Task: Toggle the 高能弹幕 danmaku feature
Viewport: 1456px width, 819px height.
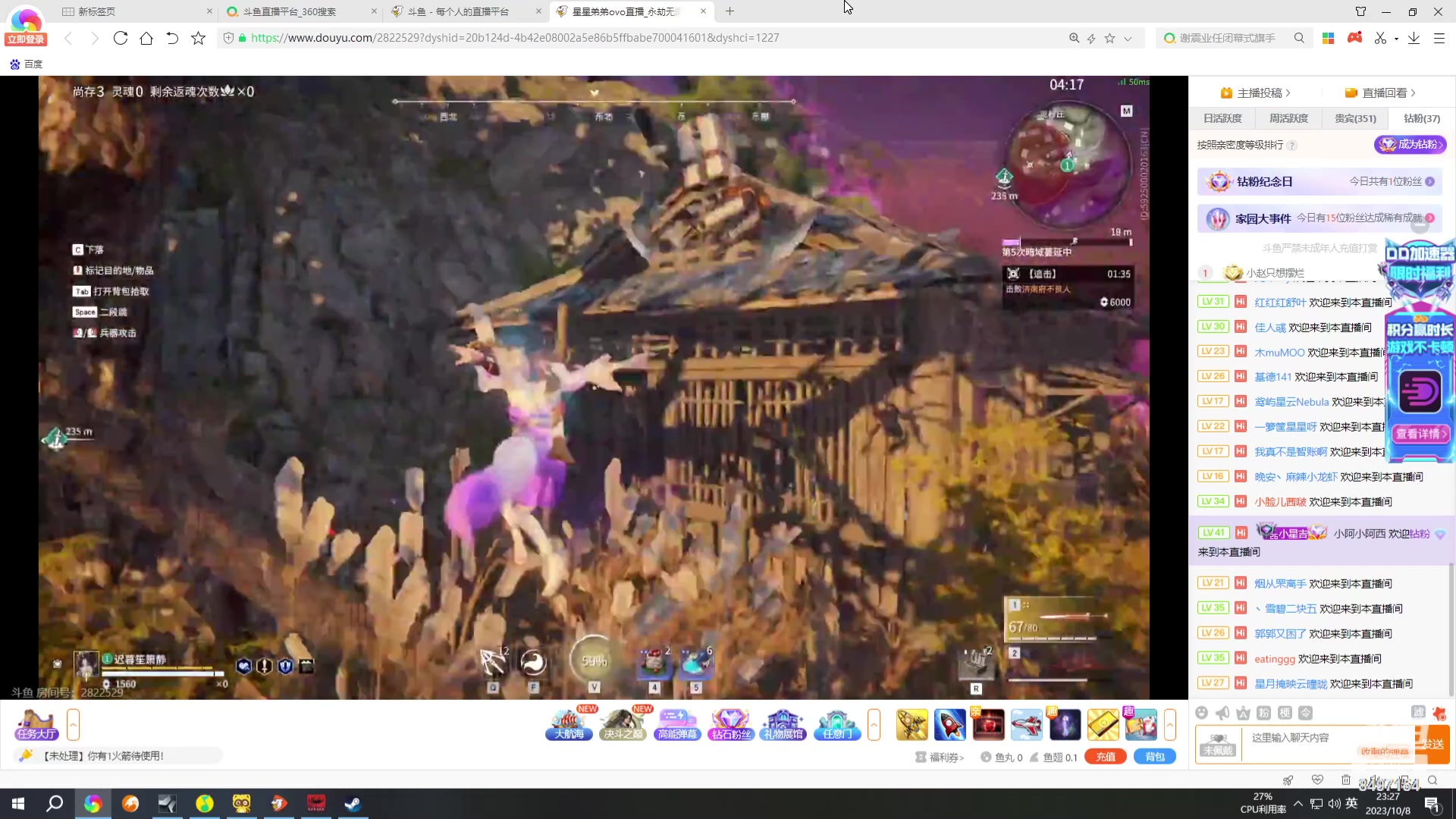Action: click(x=677, y=724)
